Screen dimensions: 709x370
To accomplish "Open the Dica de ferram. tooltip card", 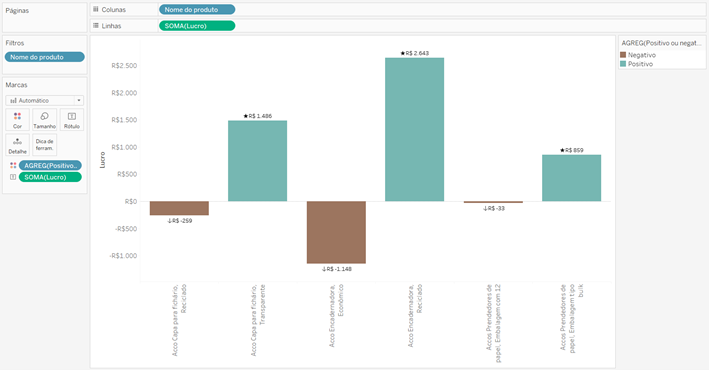I will (44, 145).
